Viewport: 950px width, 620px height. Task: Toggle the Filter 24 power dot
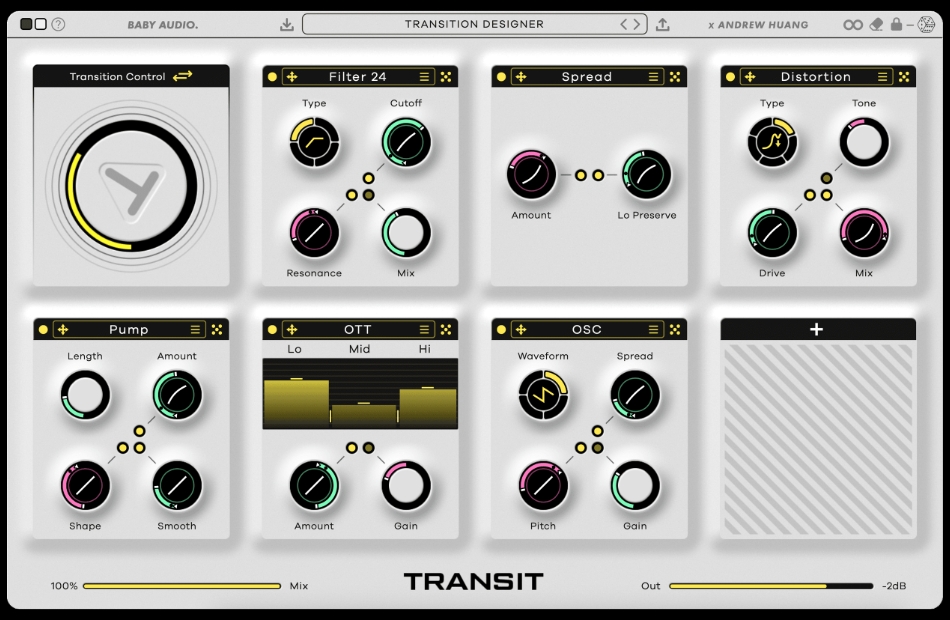coord(272,76)
